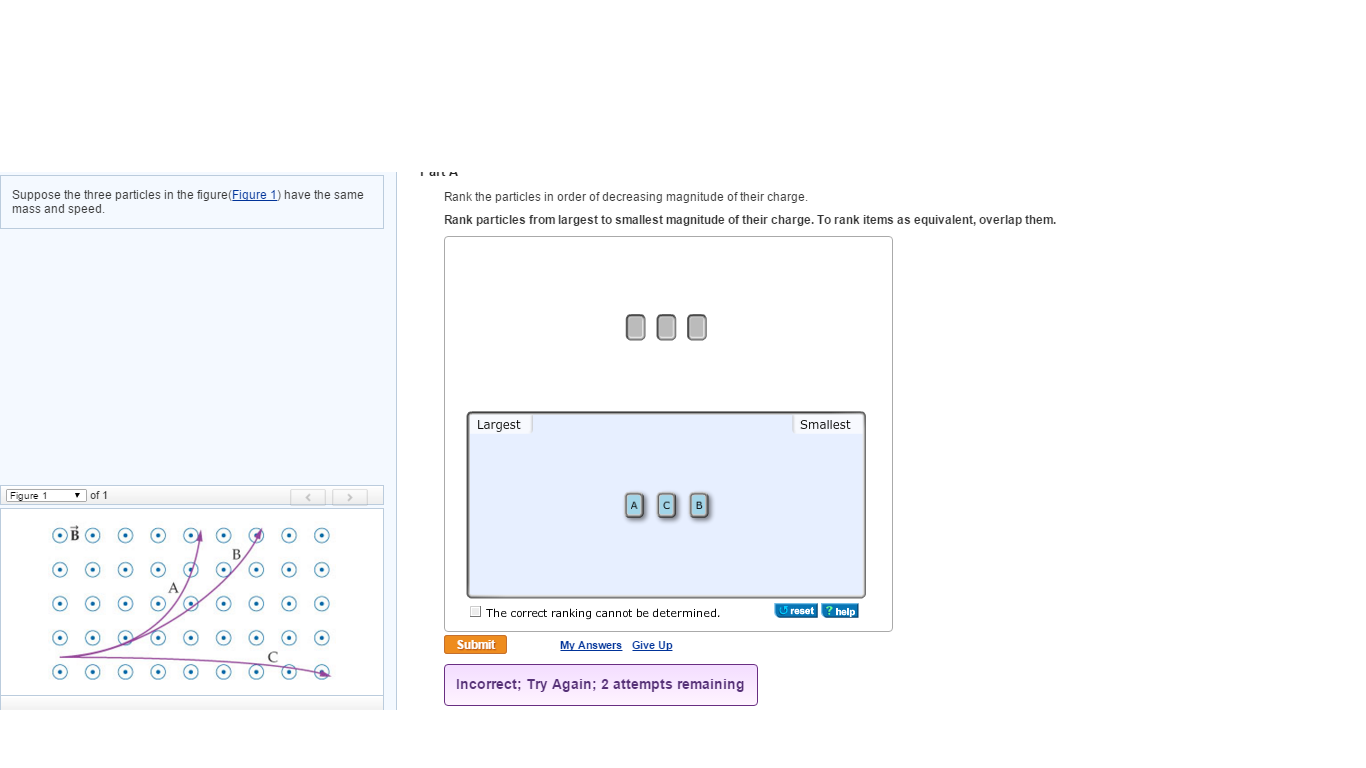The width and height of the screenshot is (1366, 768).
Task: Click the middle gray ranking slot
Action: click(666, 327)
